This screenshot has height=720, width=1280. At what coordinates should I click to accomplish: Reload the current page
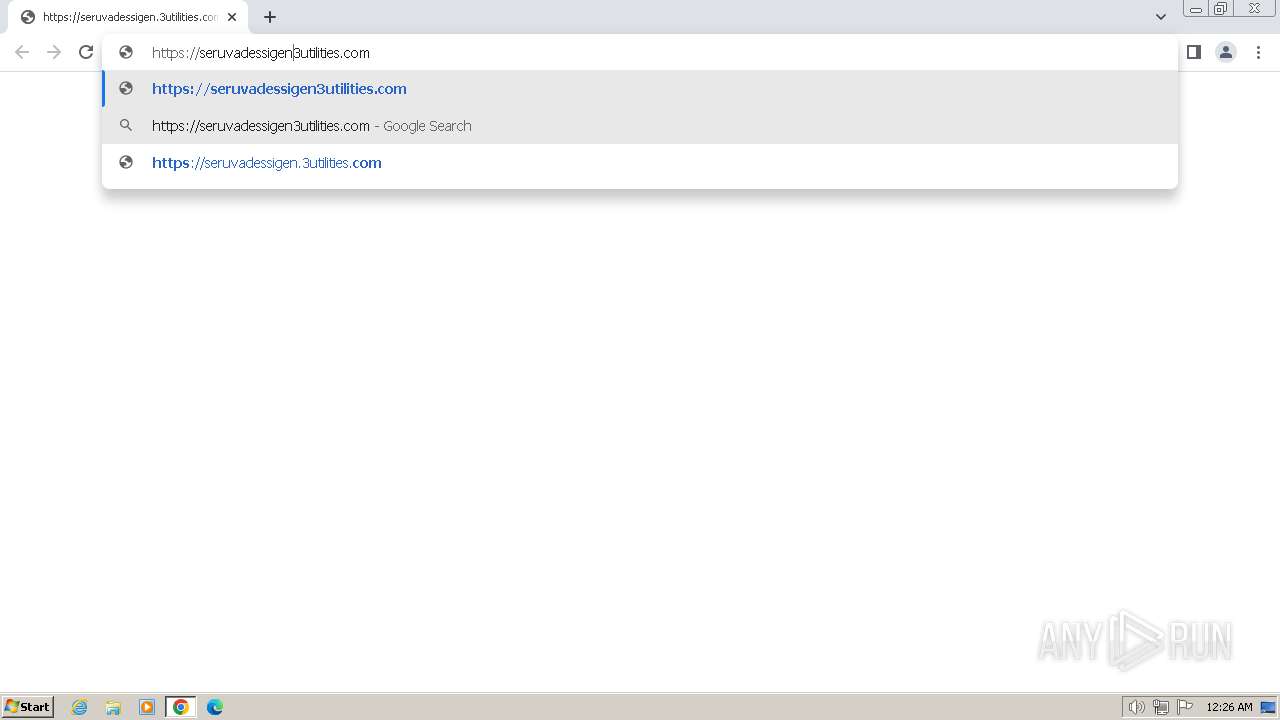pos(86,52)
